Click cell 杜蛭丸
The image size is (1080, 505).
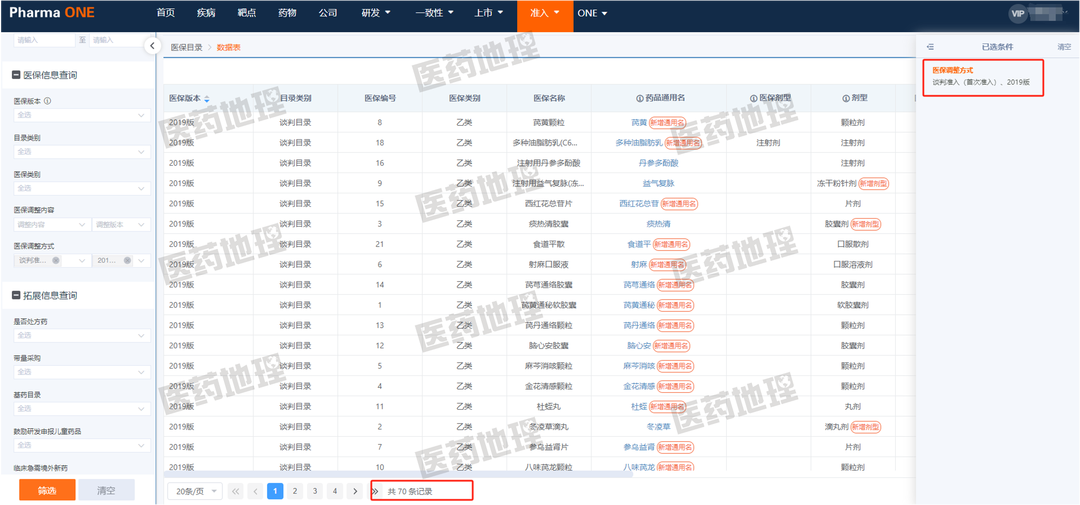[549, 407]
